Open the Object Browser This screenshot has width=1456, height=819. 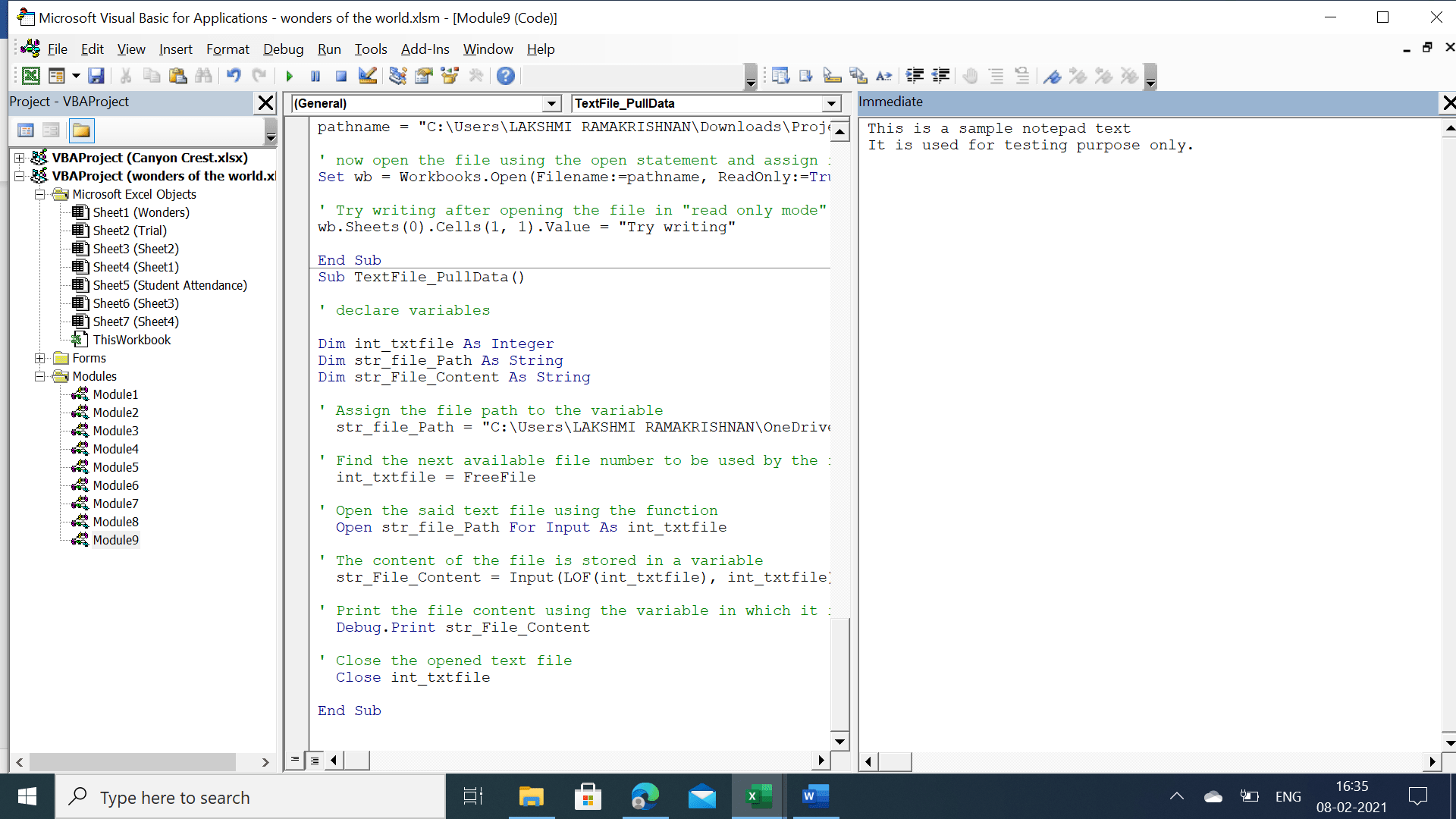point(450,76)
